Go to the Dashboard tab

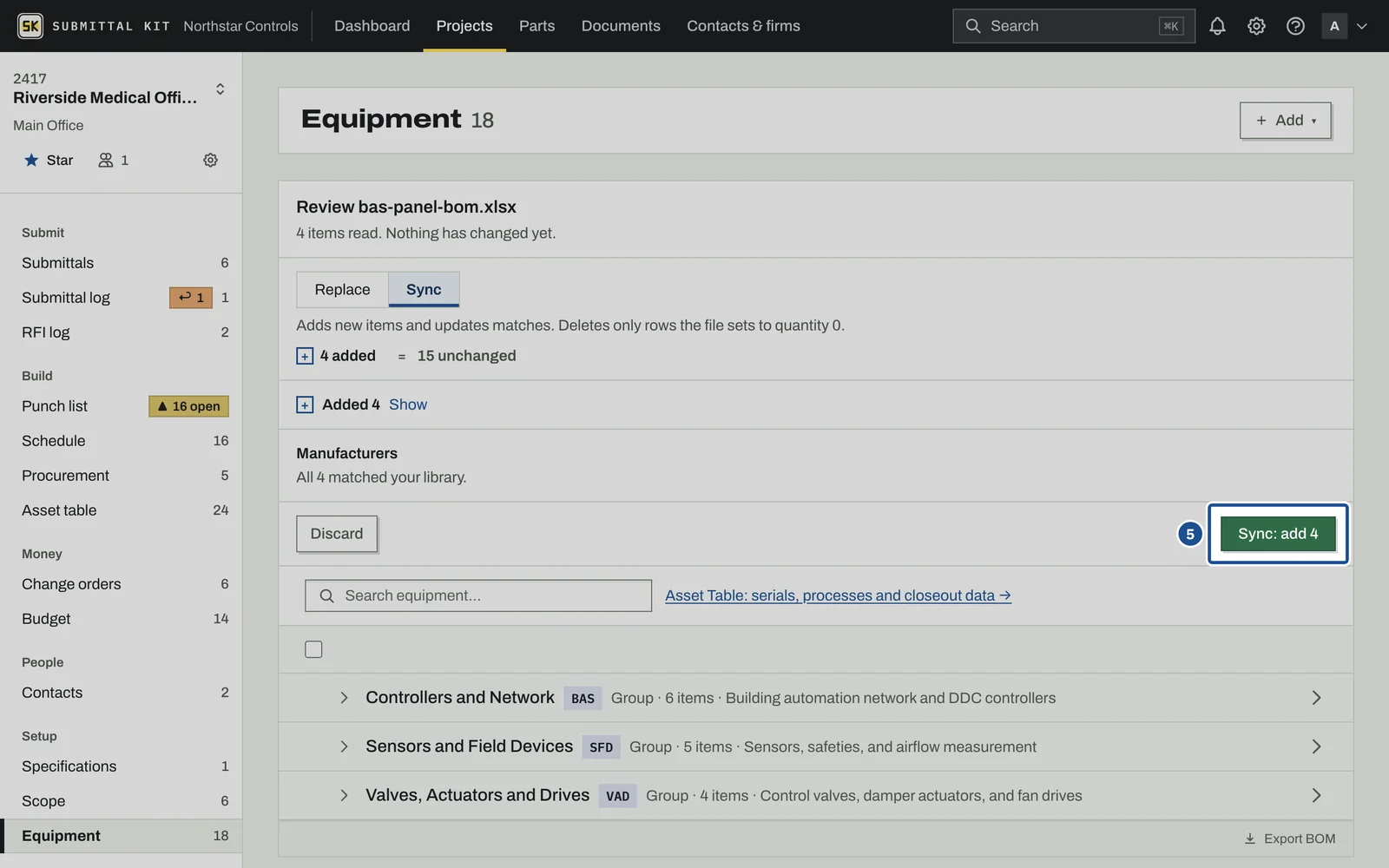pyautogui.click(x=372, y=26)
